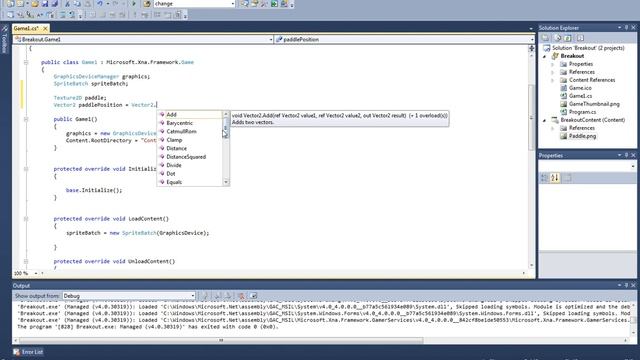Click the IntelliSense list scroll-up arrow

[226, 114]
